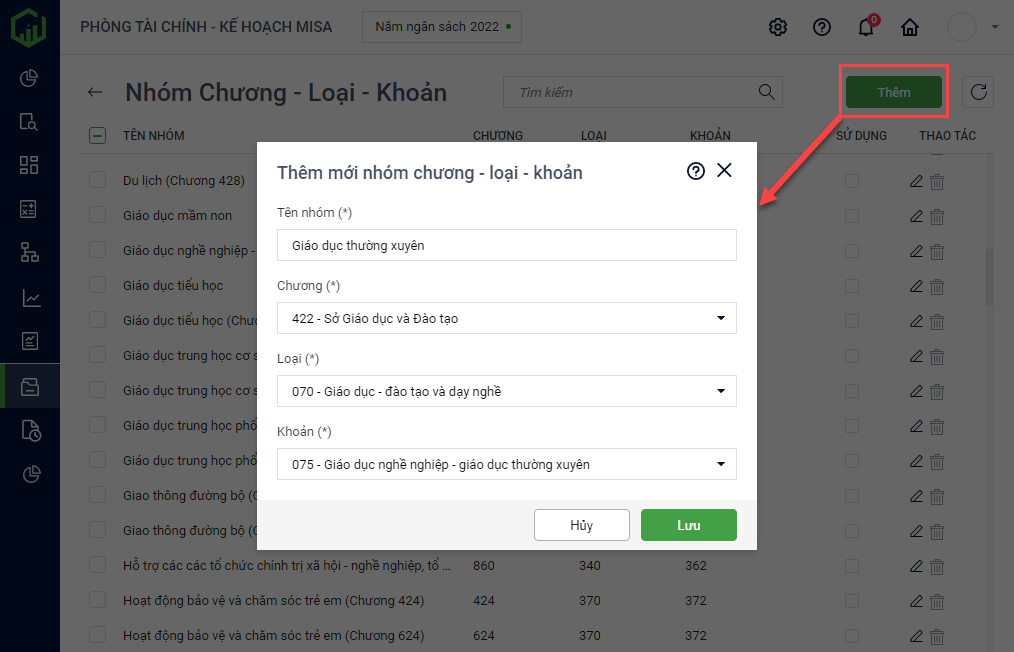Click the search magnifier icon
Viewport: 1014px width, 652px height.
(x=767, y=92)
